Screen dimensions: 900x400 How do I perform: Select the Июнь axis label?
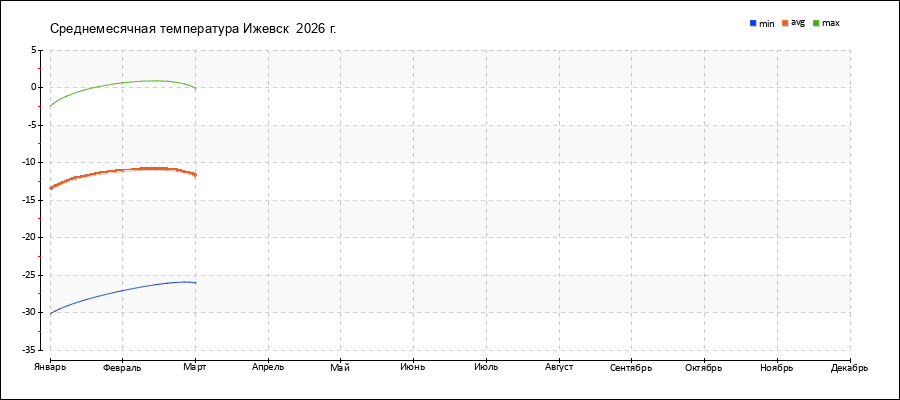413,368
